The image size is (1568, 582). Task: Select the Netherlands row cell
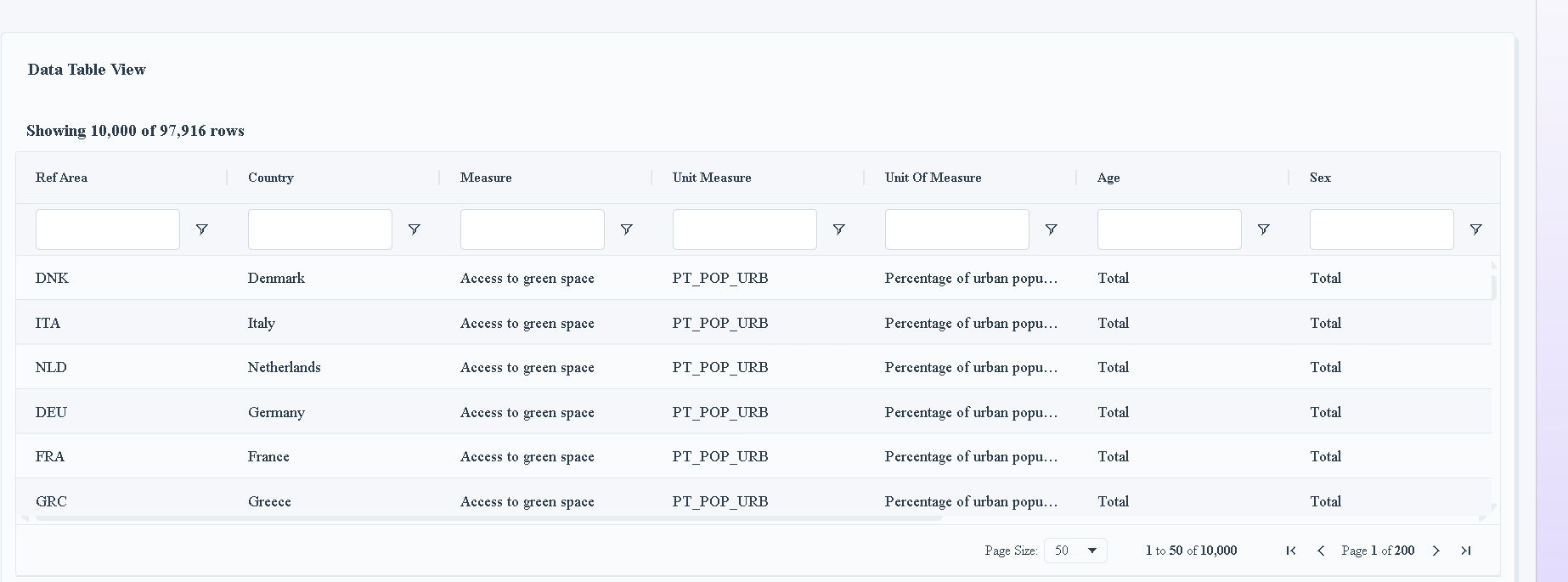click(285, 367)
